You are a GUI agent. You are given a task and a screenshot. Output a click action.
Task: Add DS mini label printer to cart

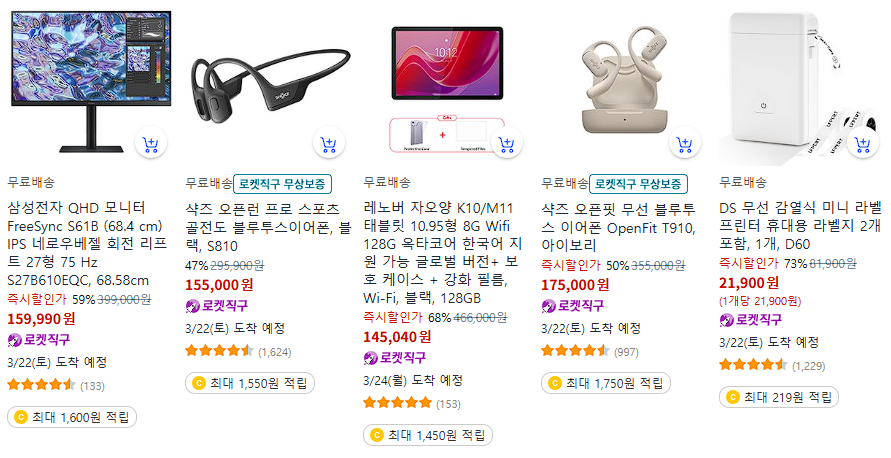tap(863, 144)
